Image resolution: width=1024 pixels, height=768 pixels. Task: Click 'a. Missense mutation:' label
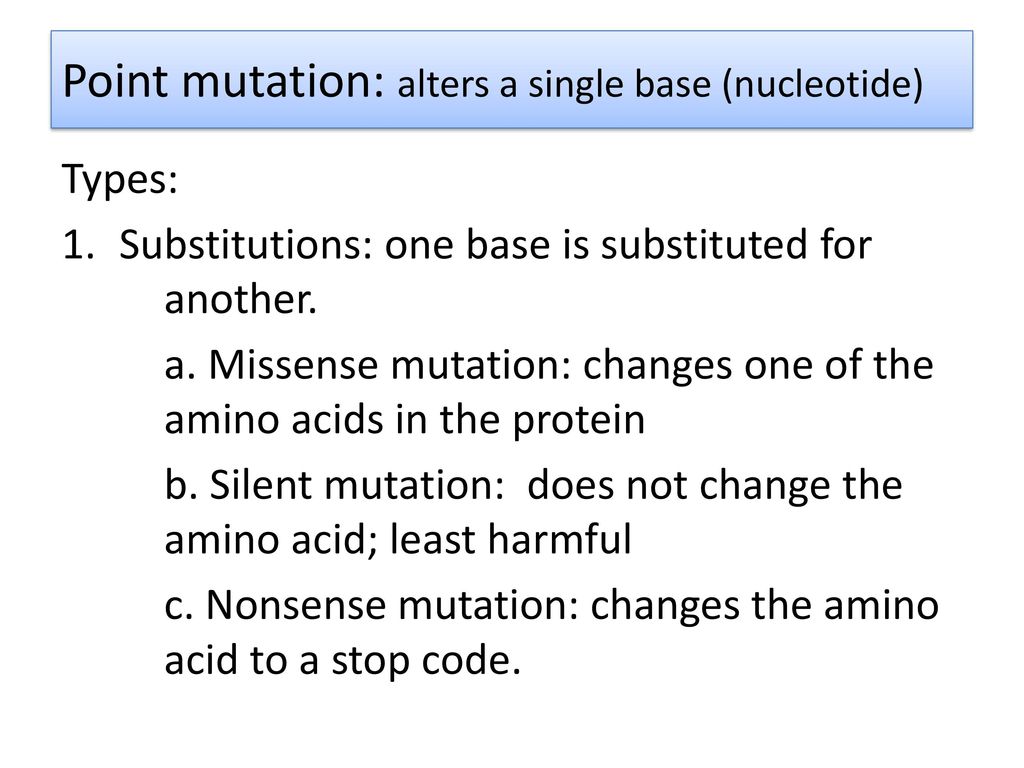[x=368, y=364]
